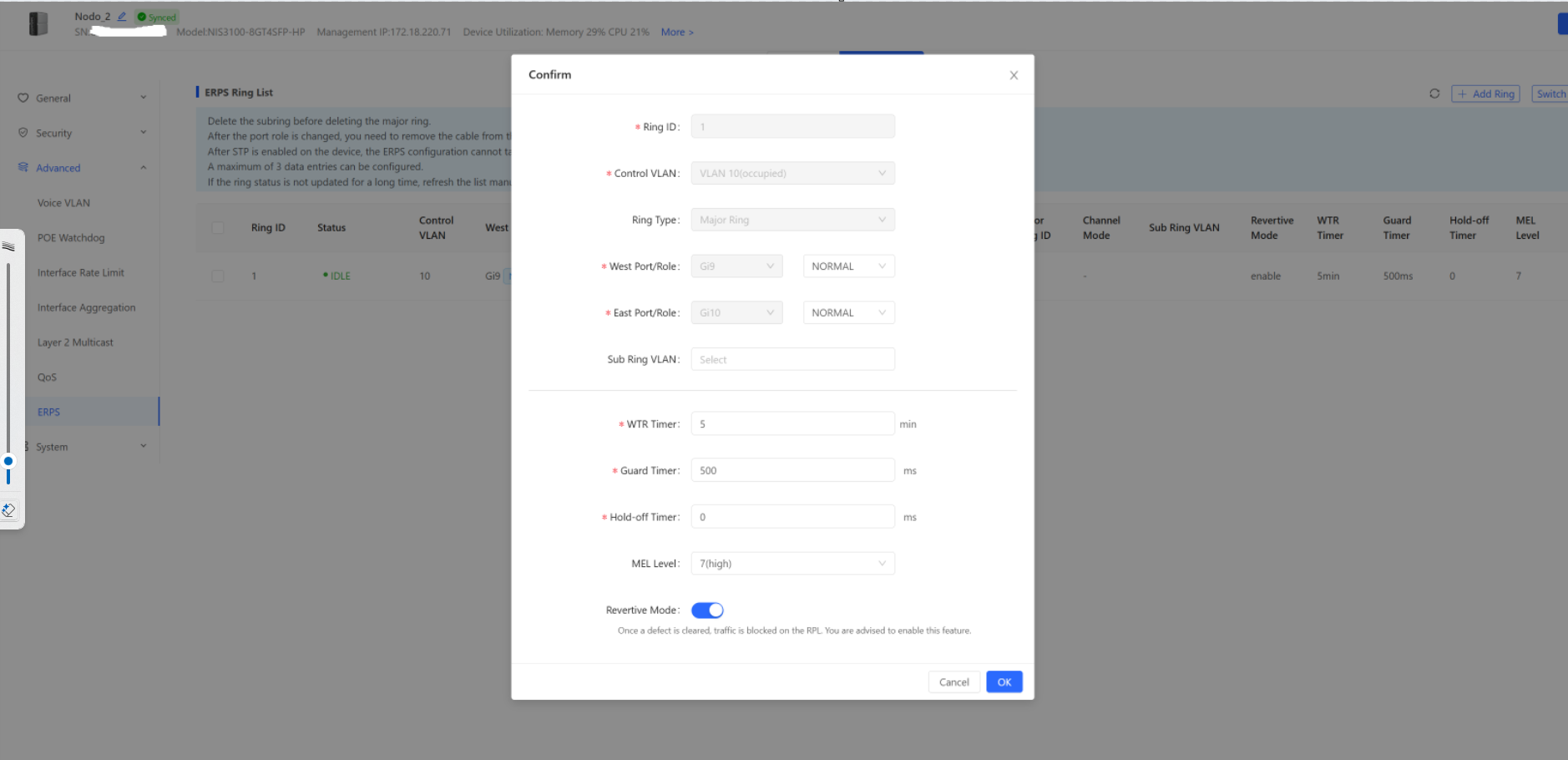Image resolution: width=1568 pixels, height=760 pixels.
Task: Click the lines icon atop left floating panel
Action: (8, 246)
